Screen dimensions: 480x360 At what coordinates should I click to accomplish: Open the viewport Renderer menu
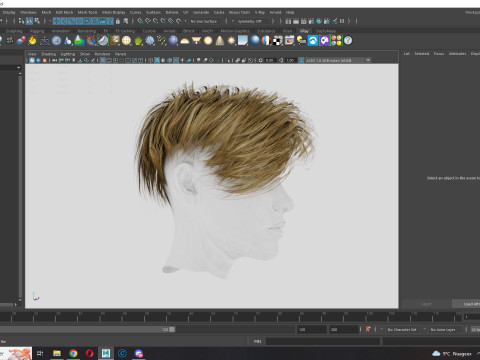click(102, 54)
